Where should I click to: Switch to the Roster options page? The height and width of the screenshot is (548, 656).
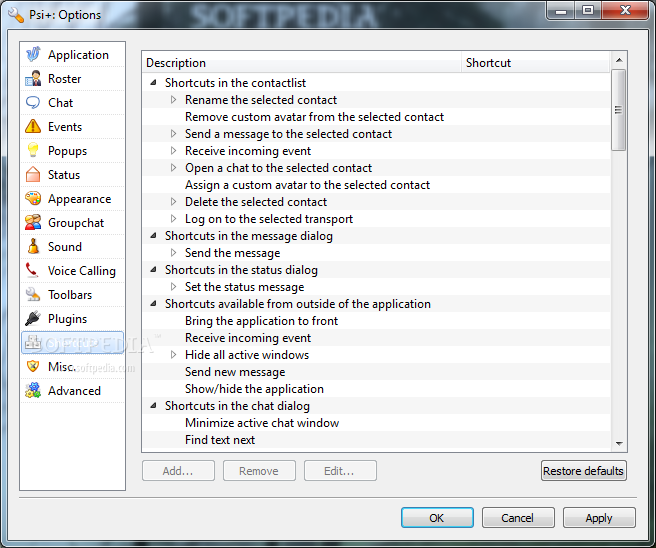(x=73, y=79)
